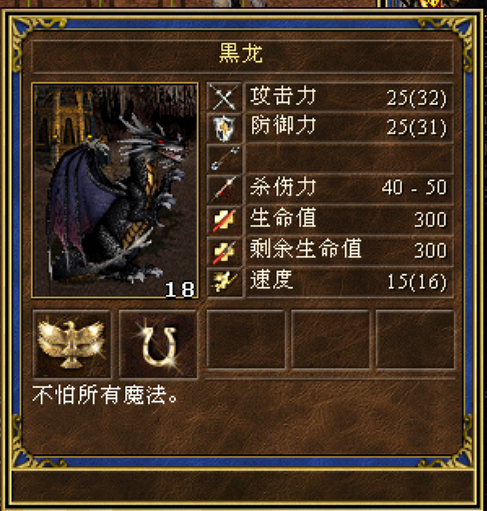
Task: Click the stack count number 18
Action: 180,289
